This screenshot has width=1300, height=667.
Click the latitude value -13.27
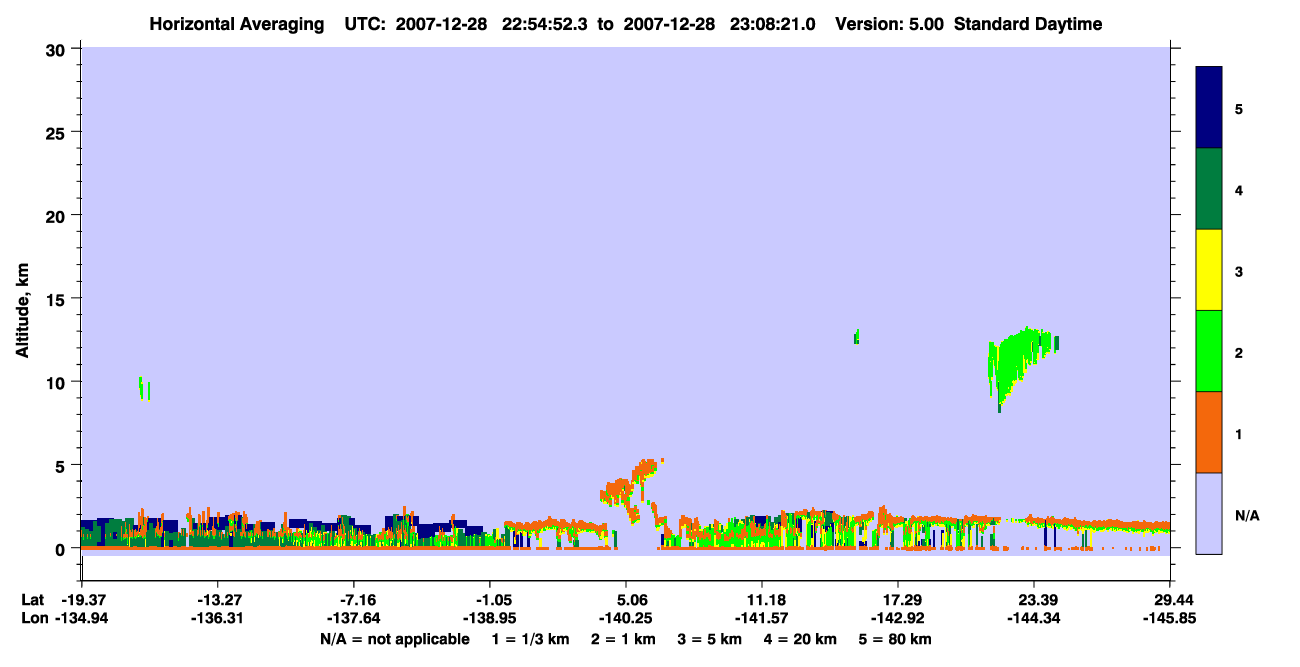click(x=217, y=600)
